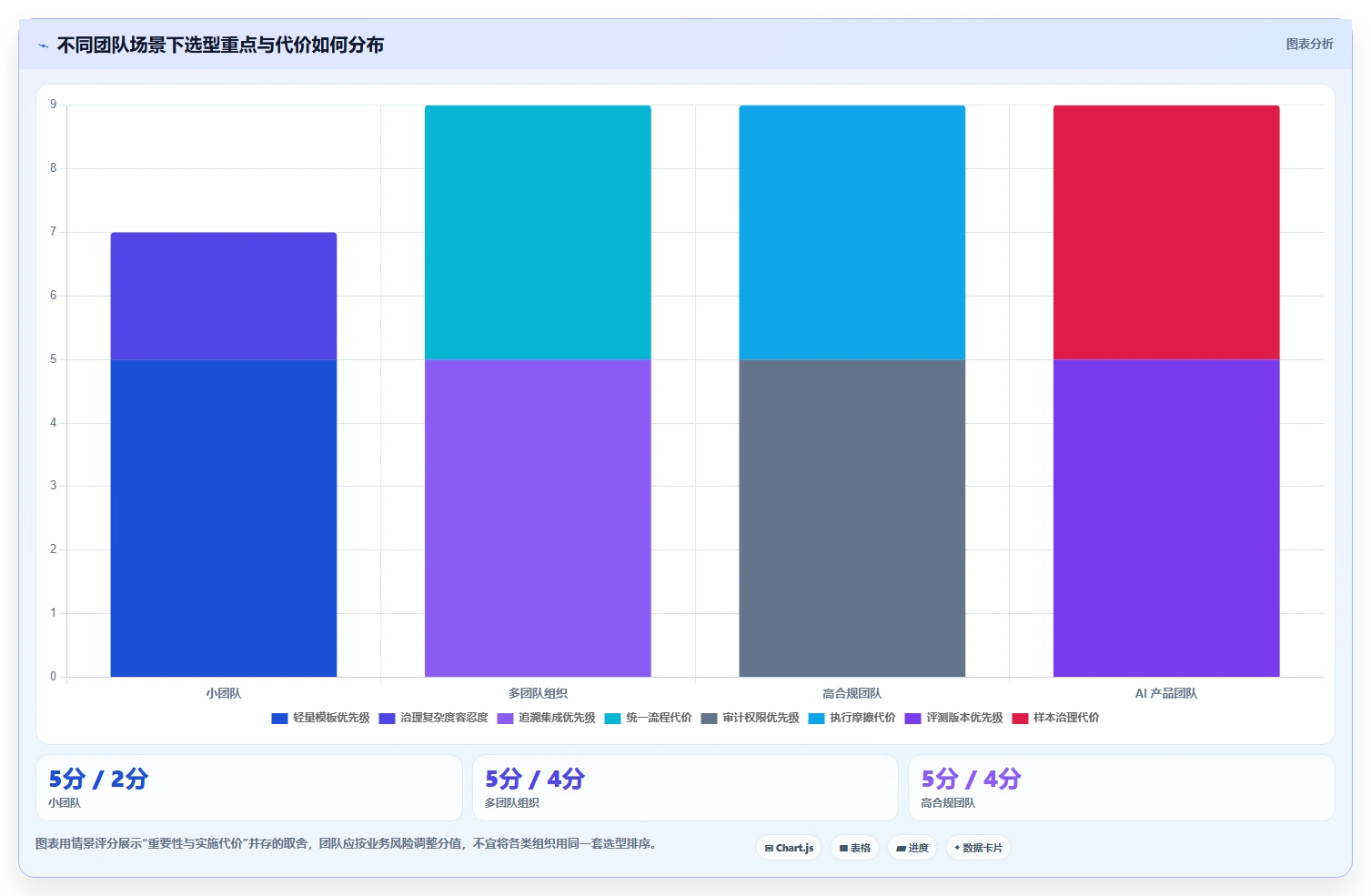Select the red upper segment of AI 产品团队 bar

tap(1166, 232)
